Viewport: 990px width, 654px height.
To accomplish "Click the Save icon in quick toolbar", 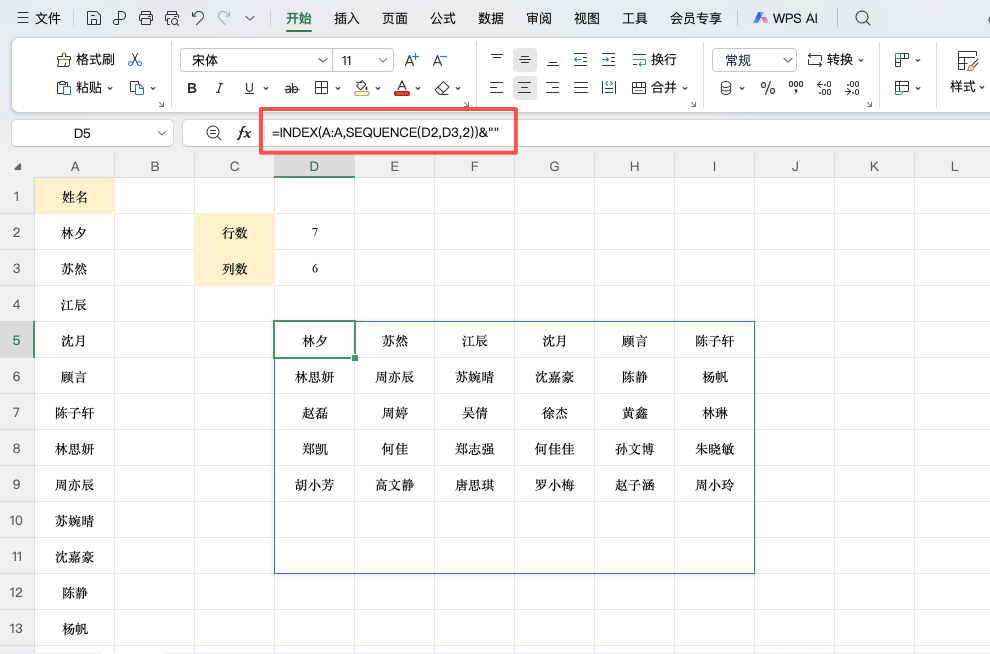I will click(93, 18).
